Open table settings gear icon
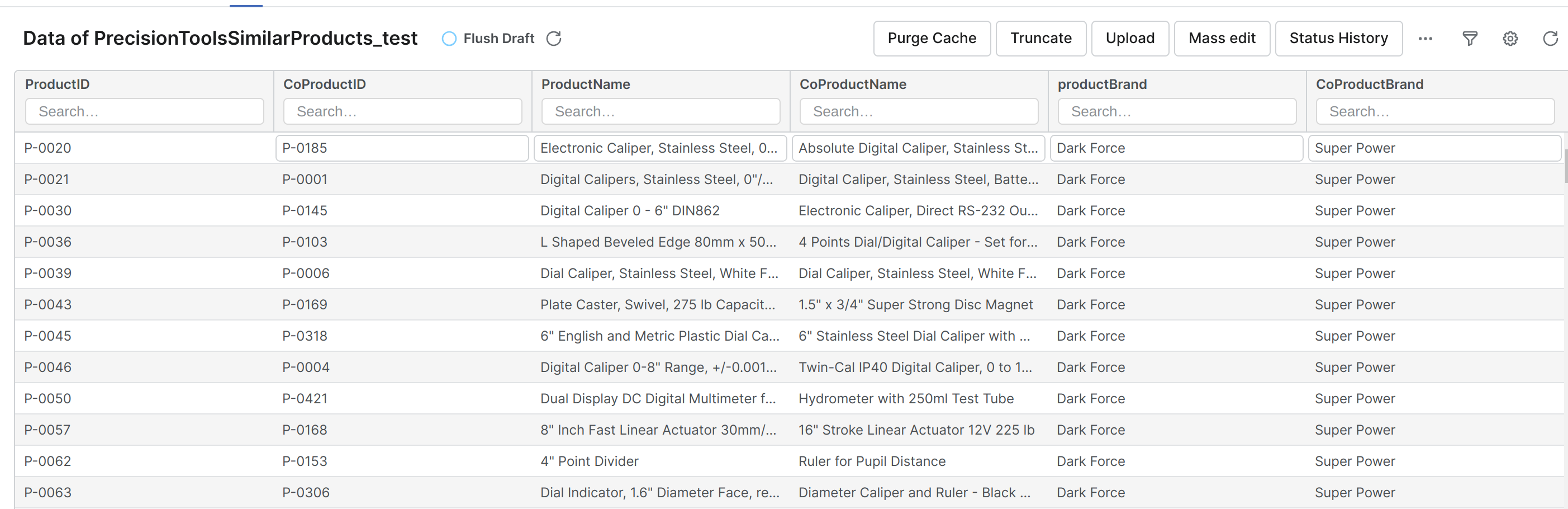This screenshot has height=509, width=1568. pyautogui.click(x=1509, y=39)
